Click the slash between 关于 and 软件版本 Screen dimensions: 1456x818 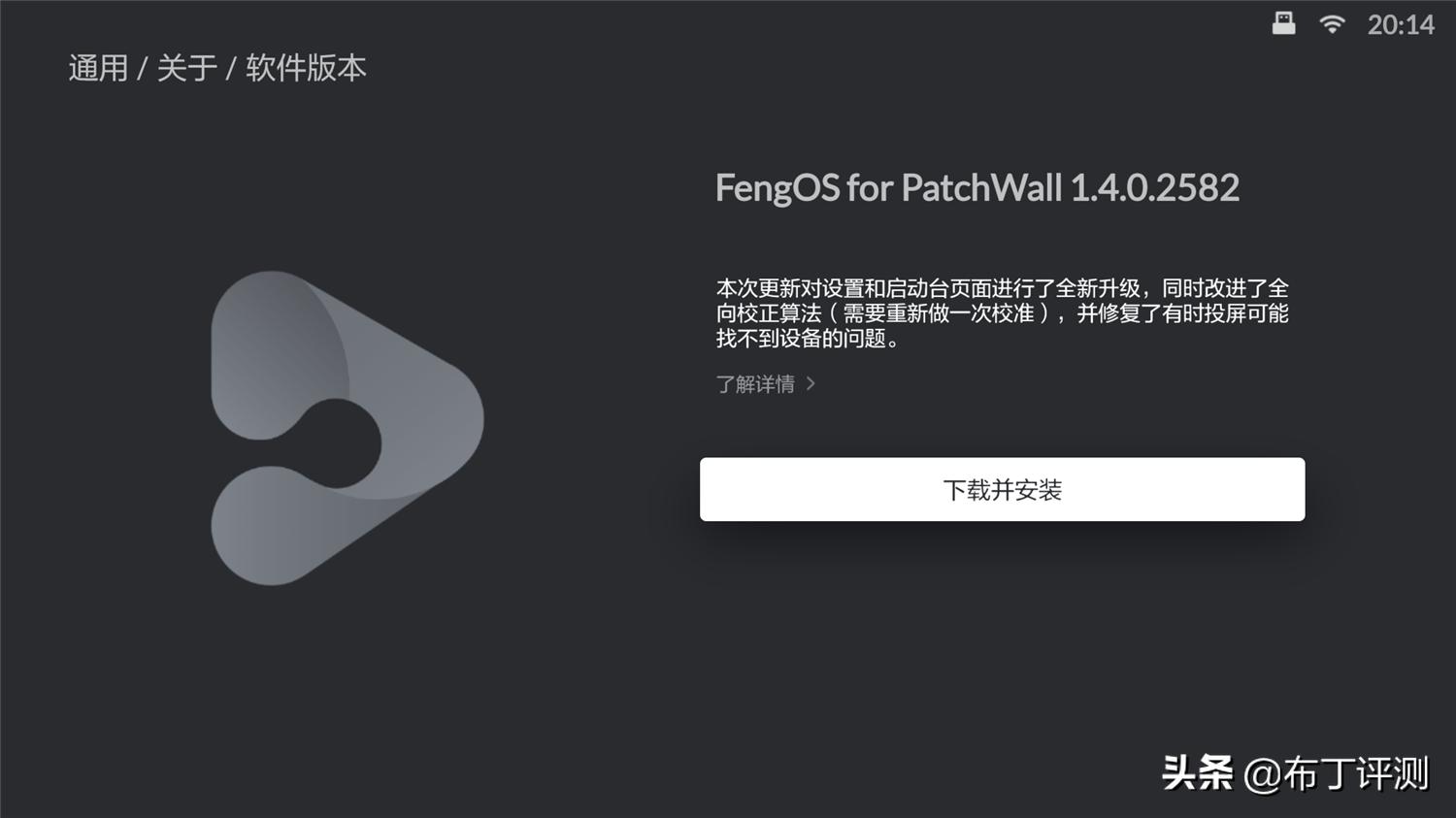231,69
